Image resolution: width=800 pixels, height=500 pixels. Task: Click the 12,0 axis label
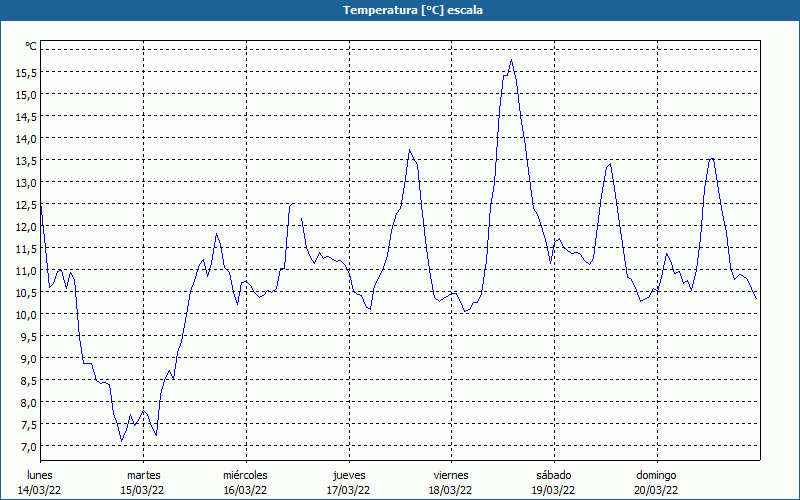click(26, 227)
